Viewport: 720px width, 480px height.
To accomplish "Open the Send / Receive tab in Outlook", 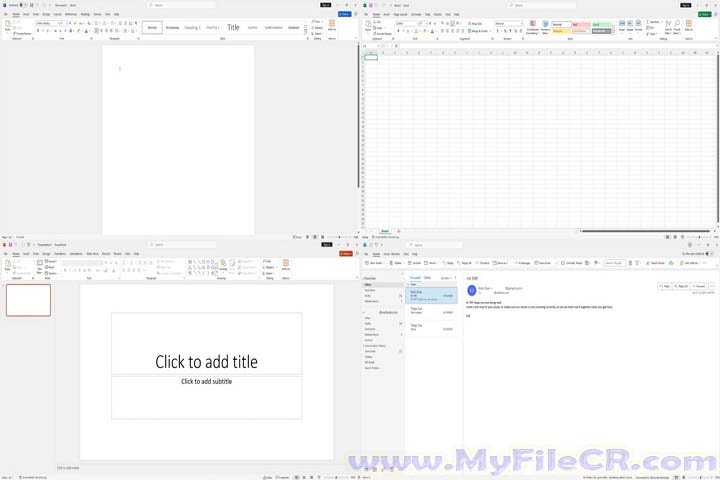I will 392,254.
